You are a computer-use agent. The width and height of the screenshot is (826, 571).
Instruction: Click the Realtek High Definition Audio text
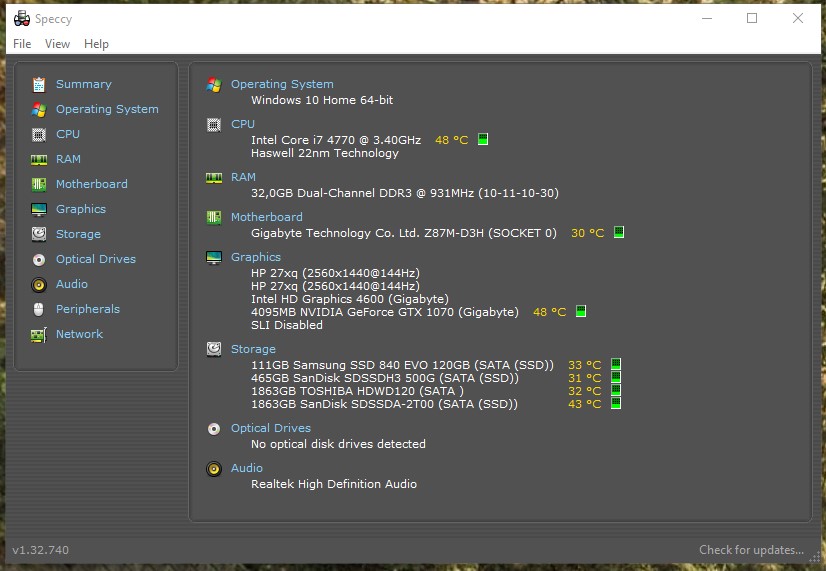(333, 484)
